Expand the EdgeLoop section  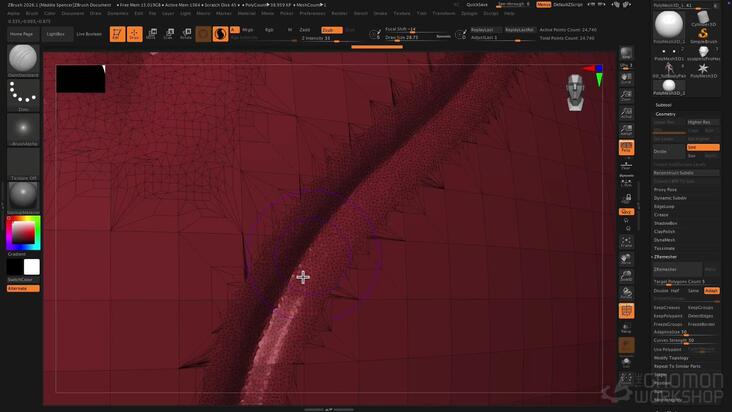[x=664, y=206]
